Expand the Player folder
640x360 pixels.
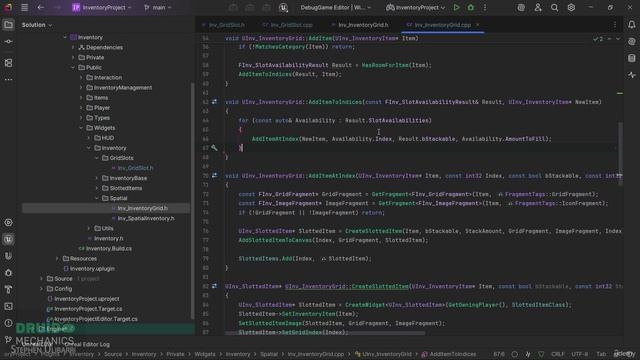[x=81, y=108]
